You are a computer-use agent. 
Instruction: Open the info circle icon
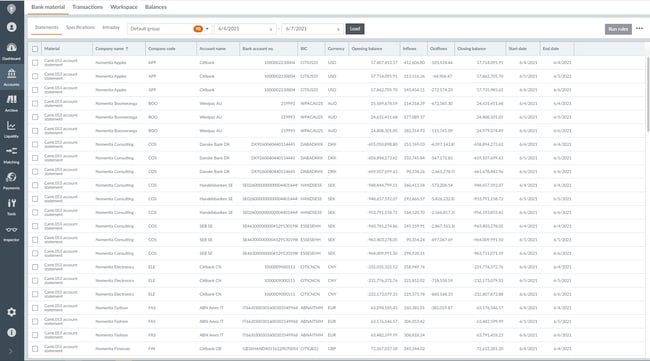(x=12, y=332)
